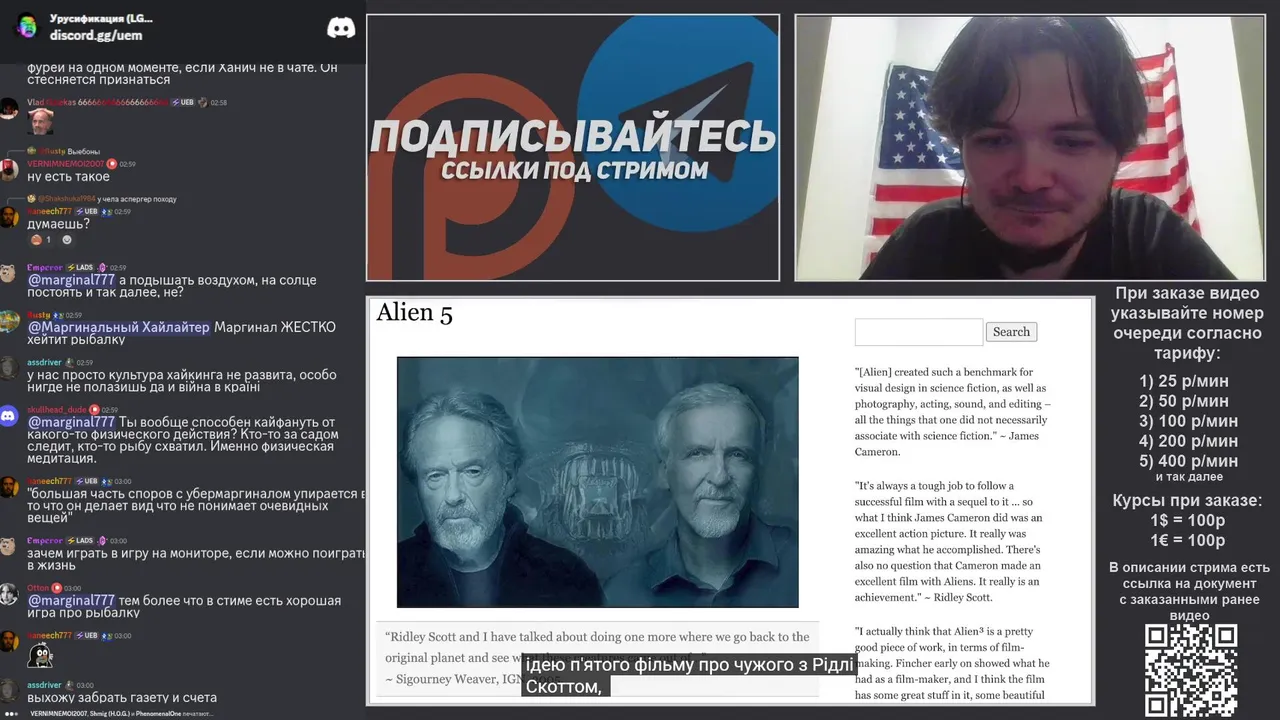This screenshot has height=720, width=1280.
Task: Click the reaction with count 1 under 'думаешь?'
Action: pyautogui.click(x=41, y=240)
